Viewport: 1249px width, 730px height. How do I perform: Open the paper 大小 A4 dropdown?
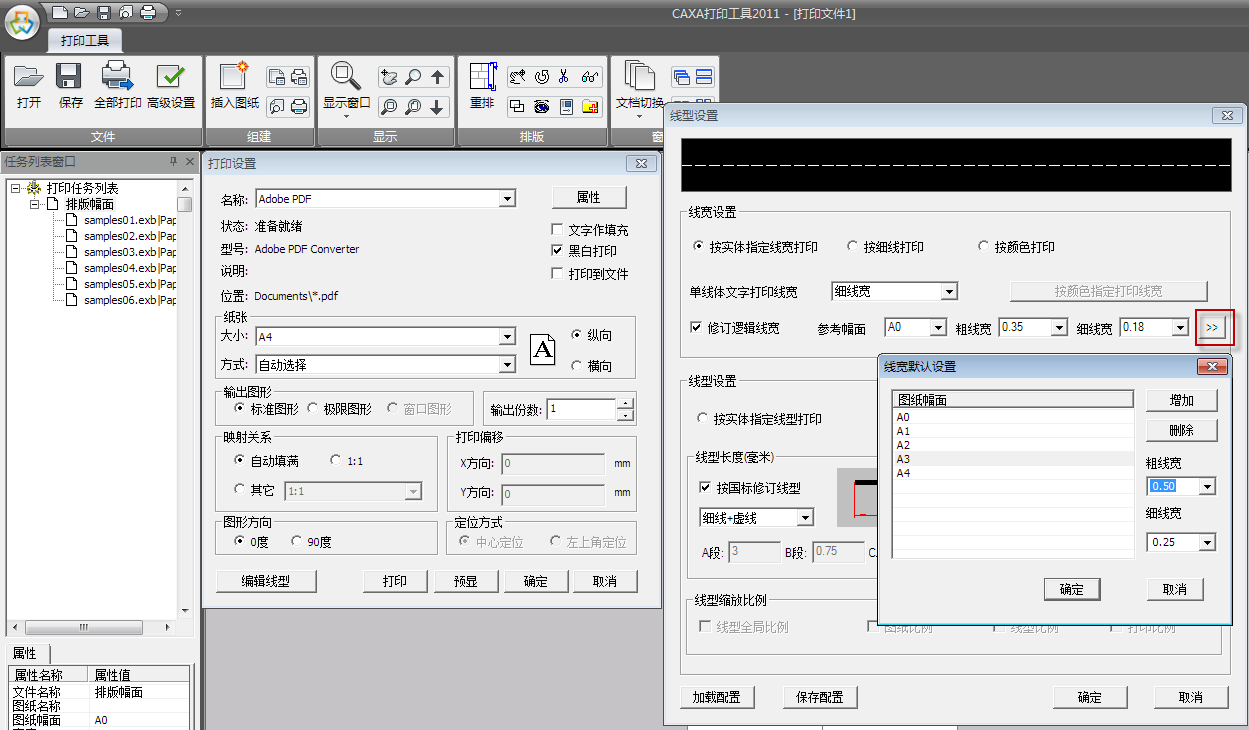pos(507,337)
